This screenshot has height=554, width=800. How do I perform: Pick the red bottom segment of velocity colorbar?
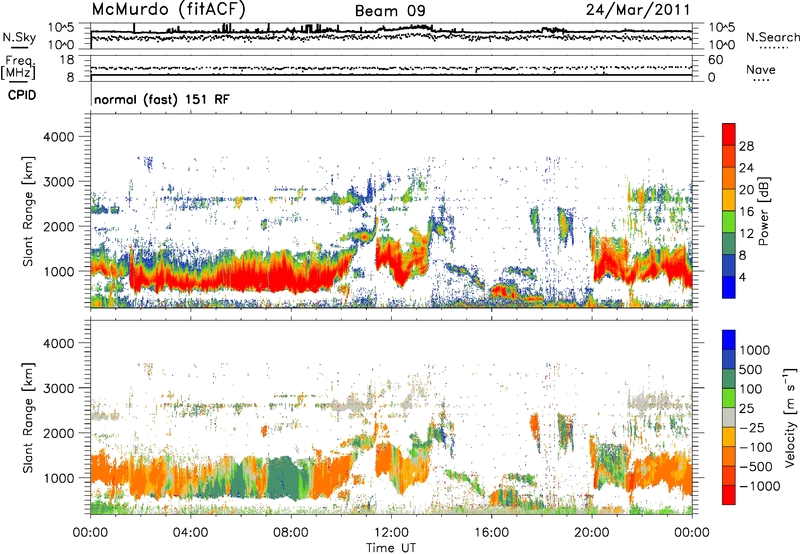729,495
